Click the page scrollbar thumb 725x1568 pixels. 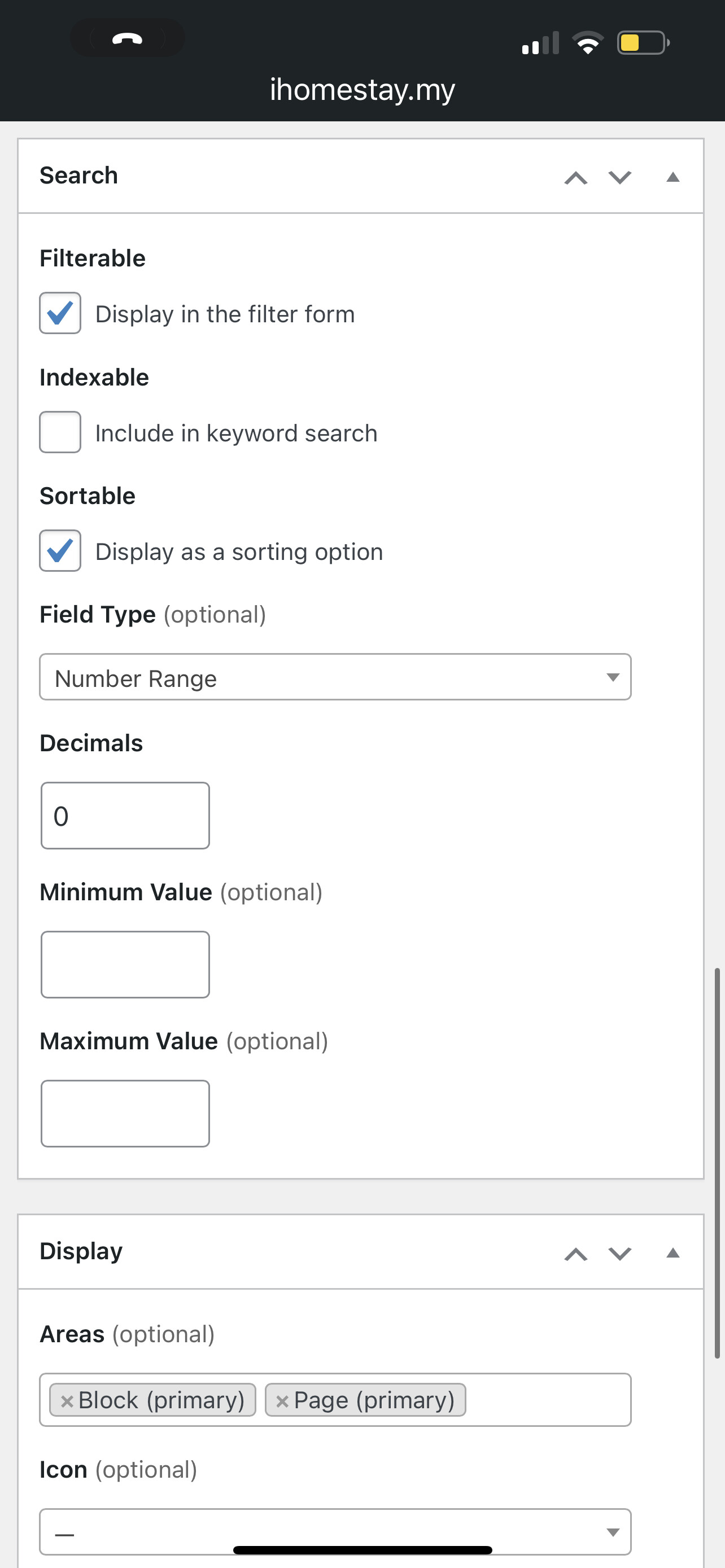click(717, 1163)
